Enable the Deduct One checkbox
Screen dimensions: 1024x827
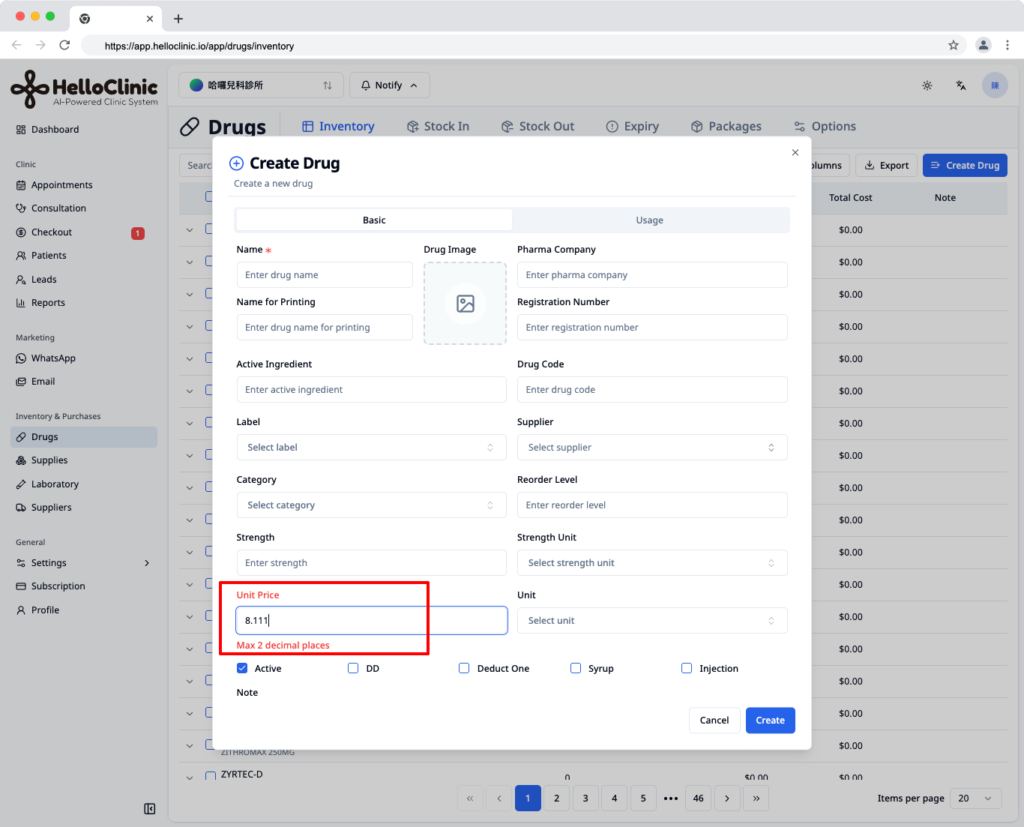pyautogui.click(x=464, y=668)
